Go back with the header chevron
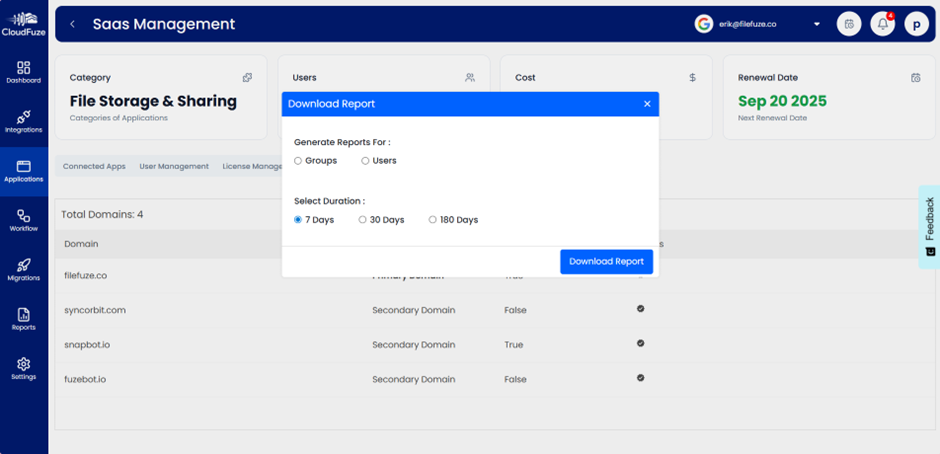 tap(72, 24)
